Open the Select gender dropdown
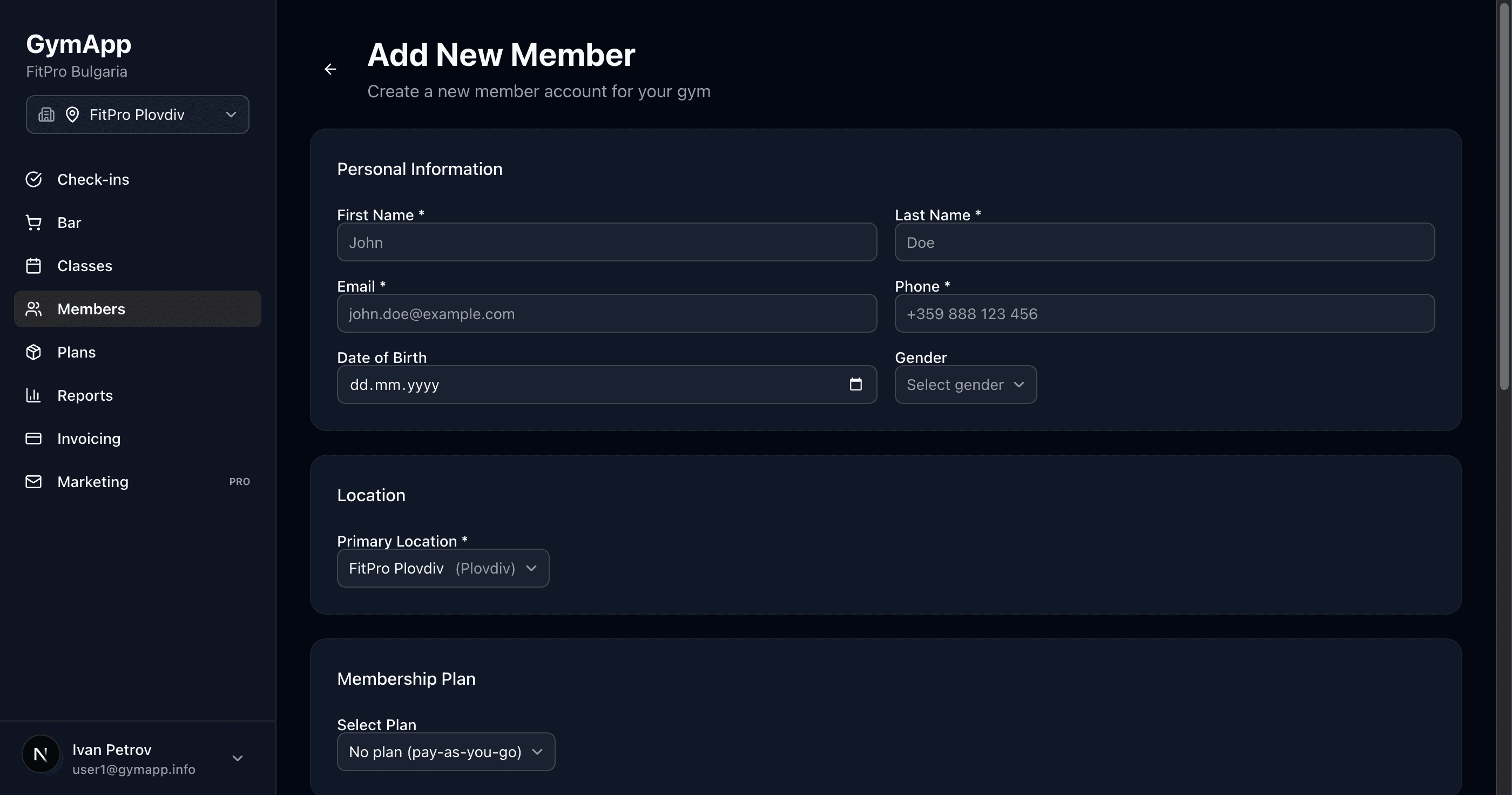 tap(965, 385)
